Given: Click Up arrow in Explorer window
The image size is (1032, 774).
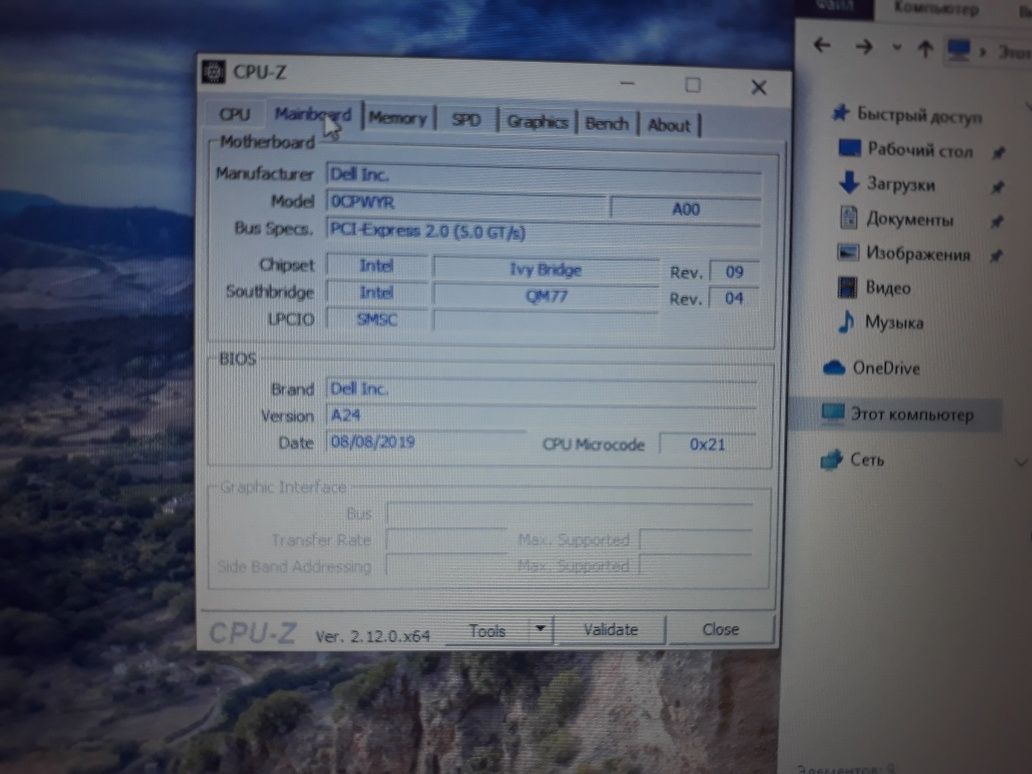Looking at the screenshot, I should (925, 49).
